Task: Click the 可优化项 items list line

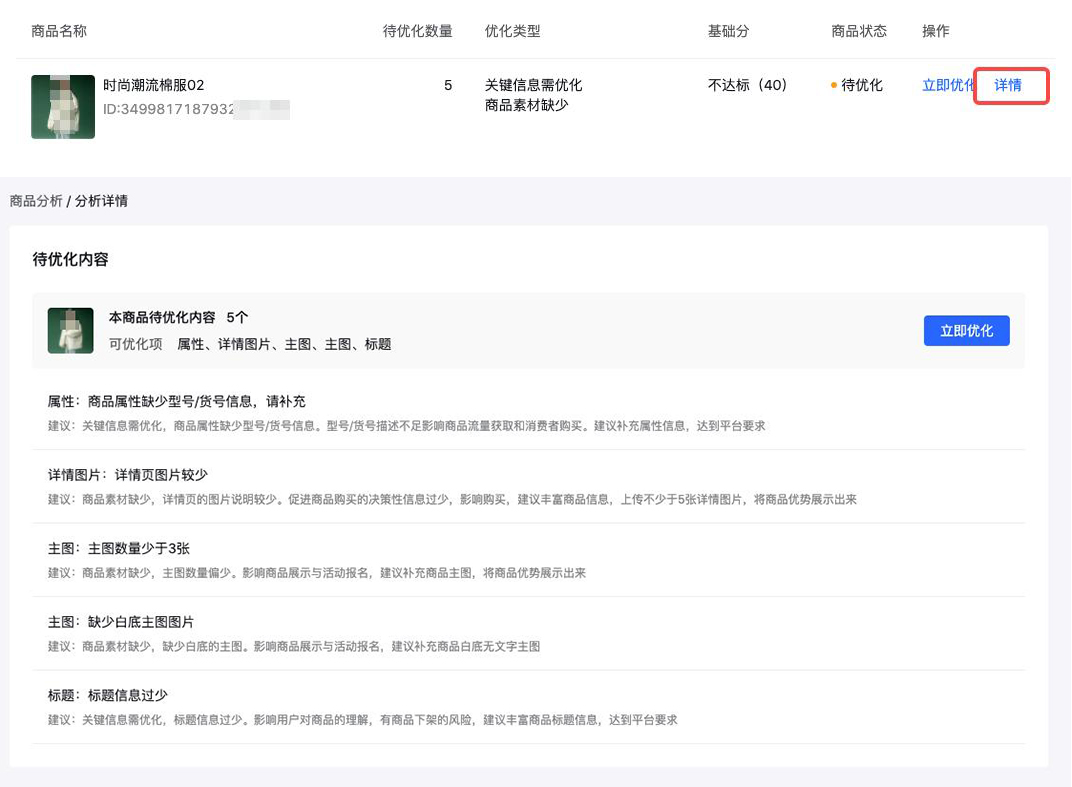Action: [250, 344]
